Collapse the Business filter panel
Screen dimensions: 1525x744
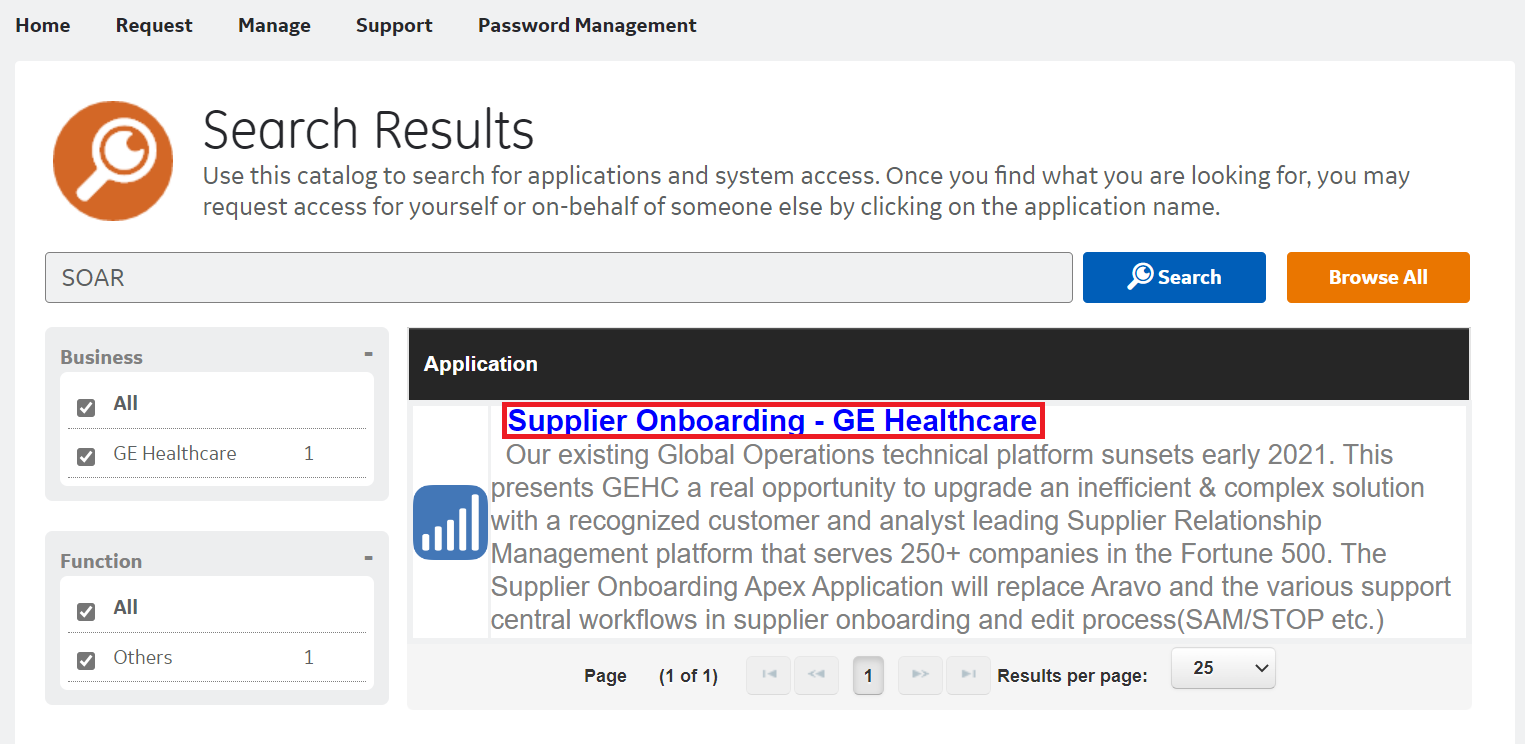click(x=368, y=354)
